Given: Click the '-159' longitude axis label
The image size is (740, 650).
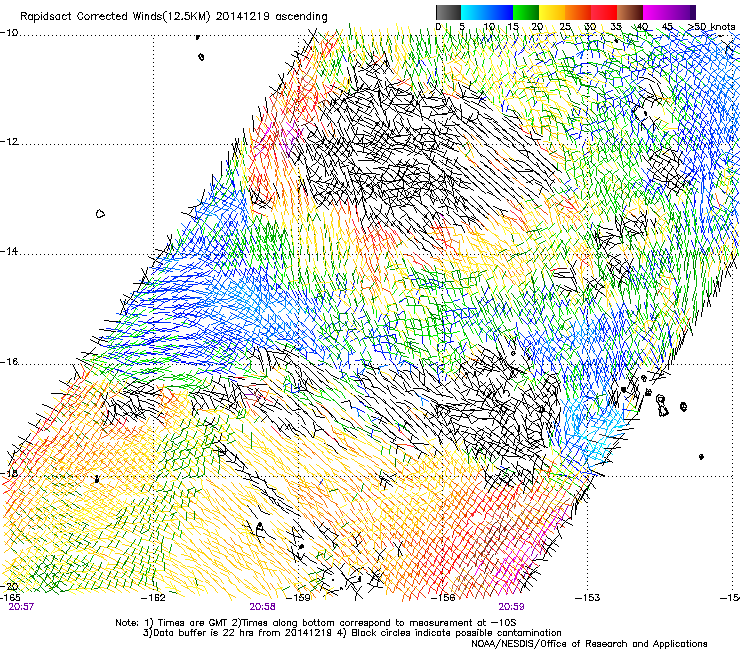Looking at the screenshot, I should [298, 598].
